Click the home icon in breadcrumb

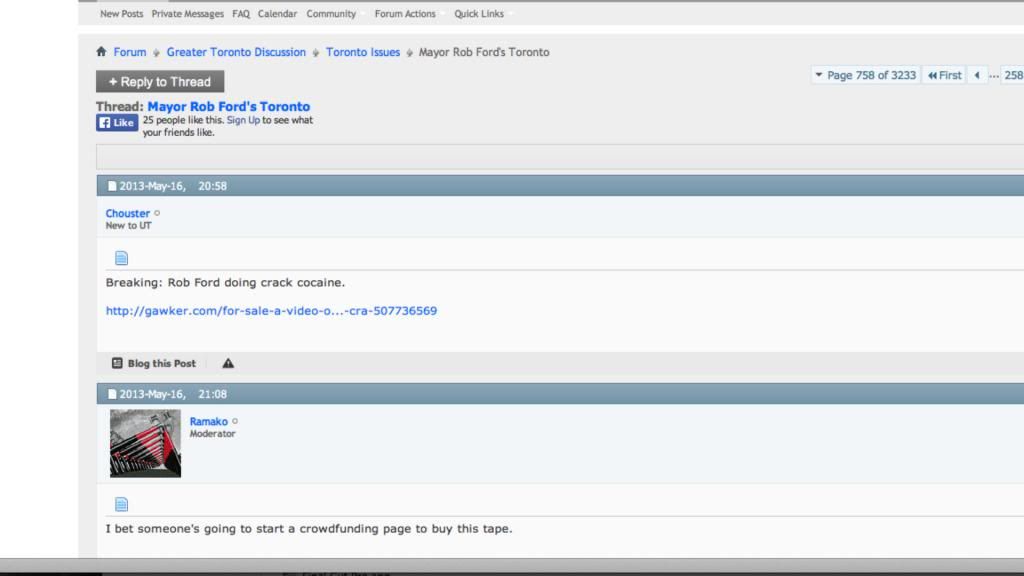101,52
